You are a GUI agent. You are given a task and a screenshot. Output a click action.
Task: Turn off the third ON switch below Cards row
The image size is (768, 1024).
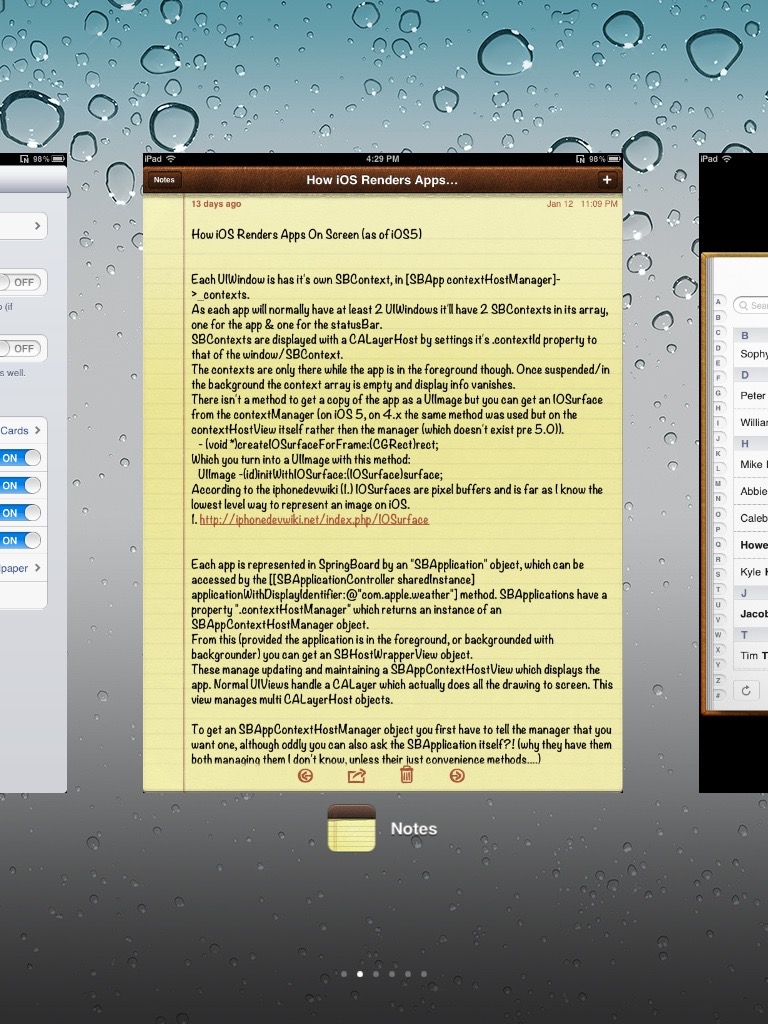pyautogui.click(x=20, y=513)
